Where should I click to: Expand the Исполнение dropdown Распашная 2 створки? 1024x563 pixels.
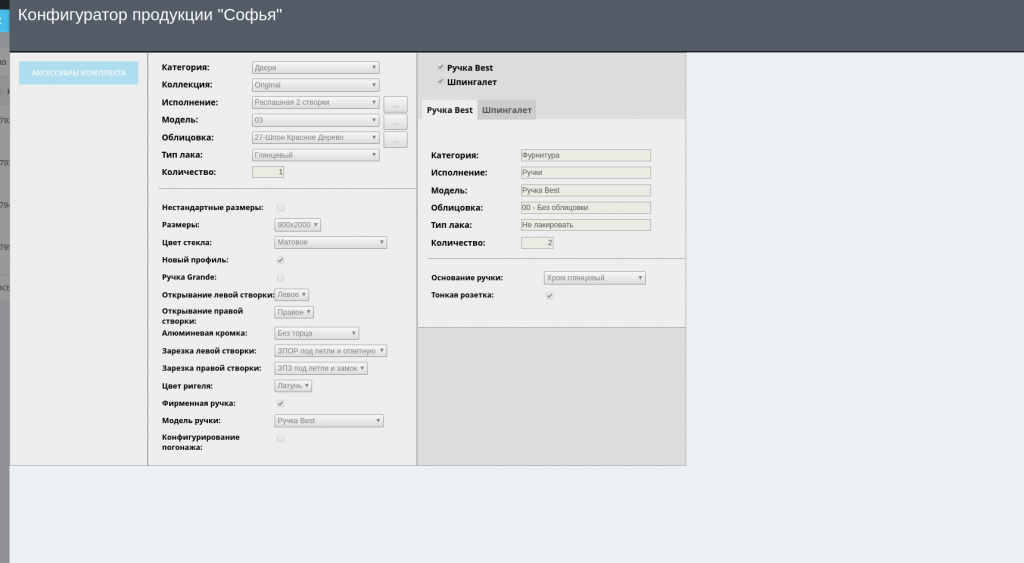click(315, 103)
